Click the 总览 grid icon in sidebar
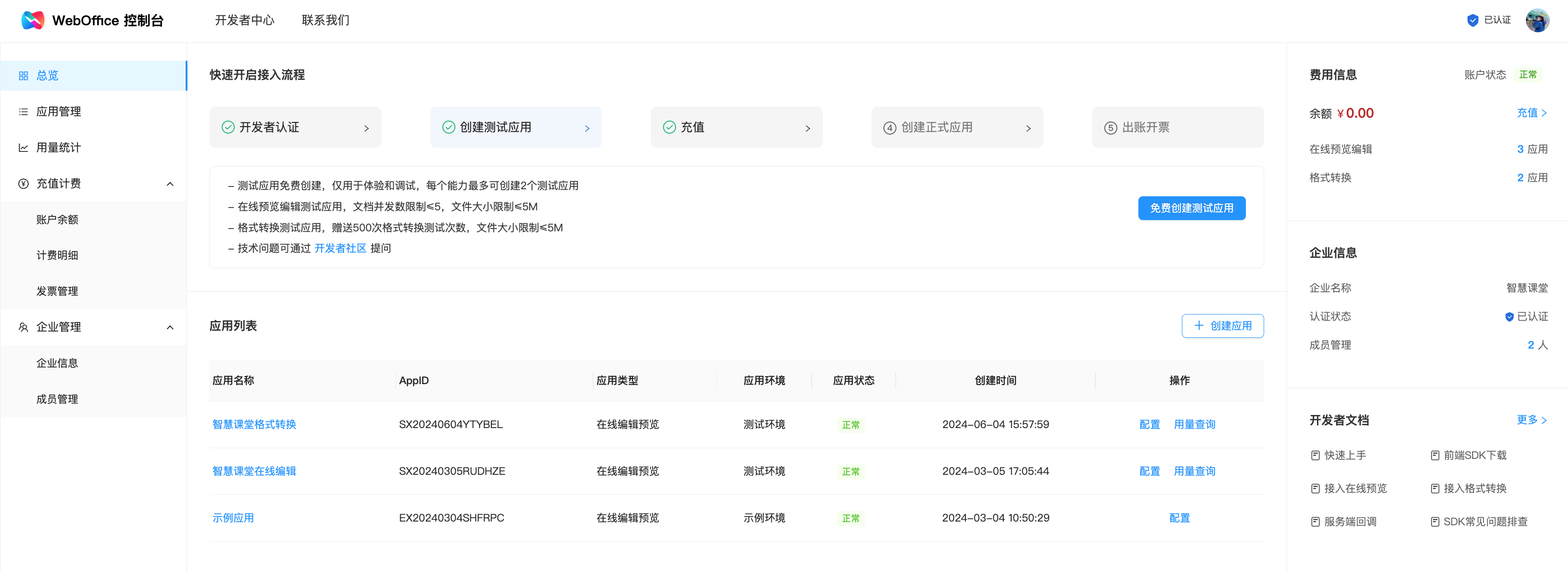The image size is (1568, 572). pos(23,75)
